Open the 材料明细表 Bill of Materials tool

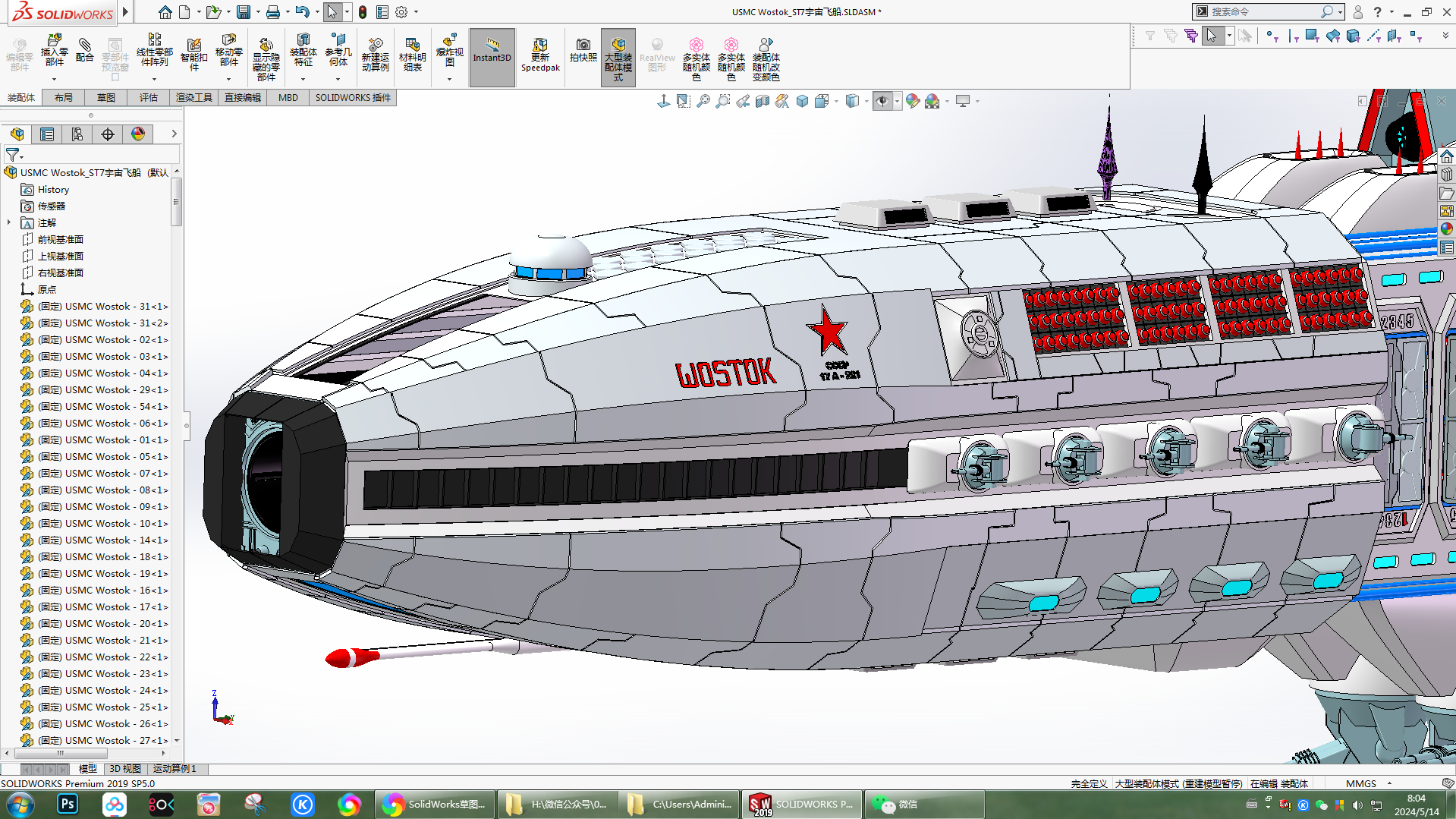tap(412, 57)
